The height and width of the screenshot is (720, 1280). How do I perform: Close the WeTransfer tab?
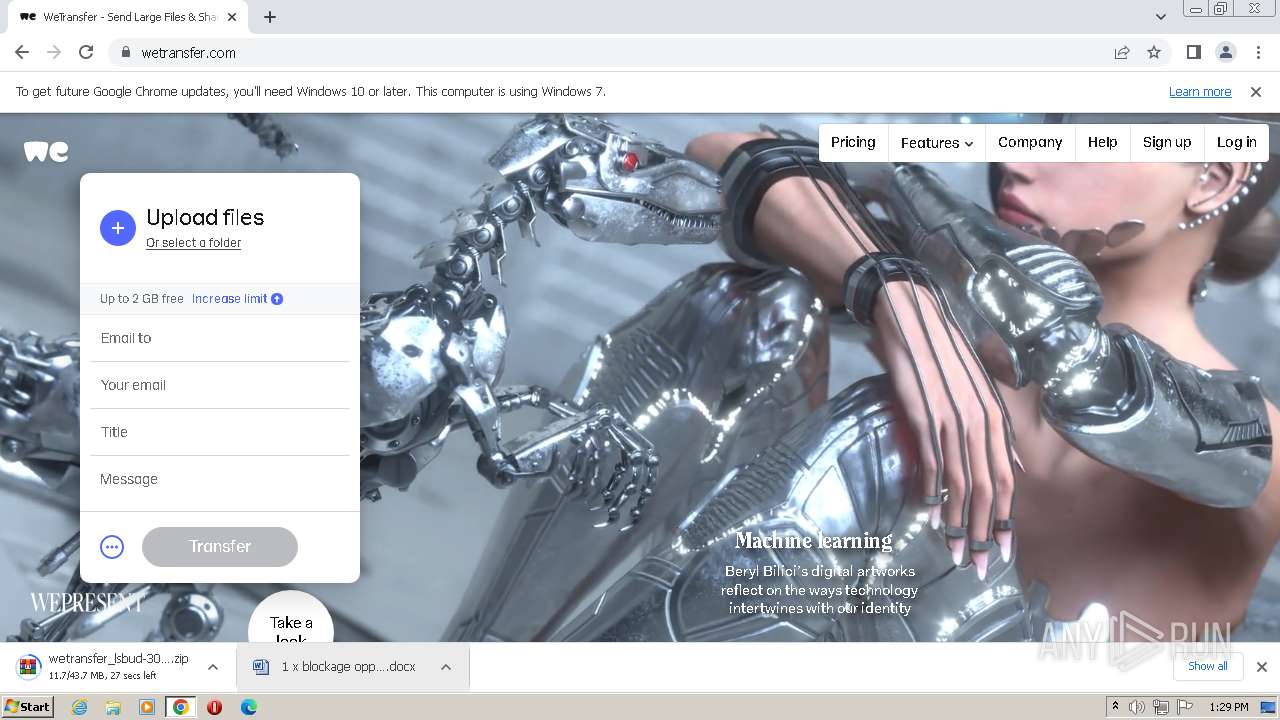232,17
